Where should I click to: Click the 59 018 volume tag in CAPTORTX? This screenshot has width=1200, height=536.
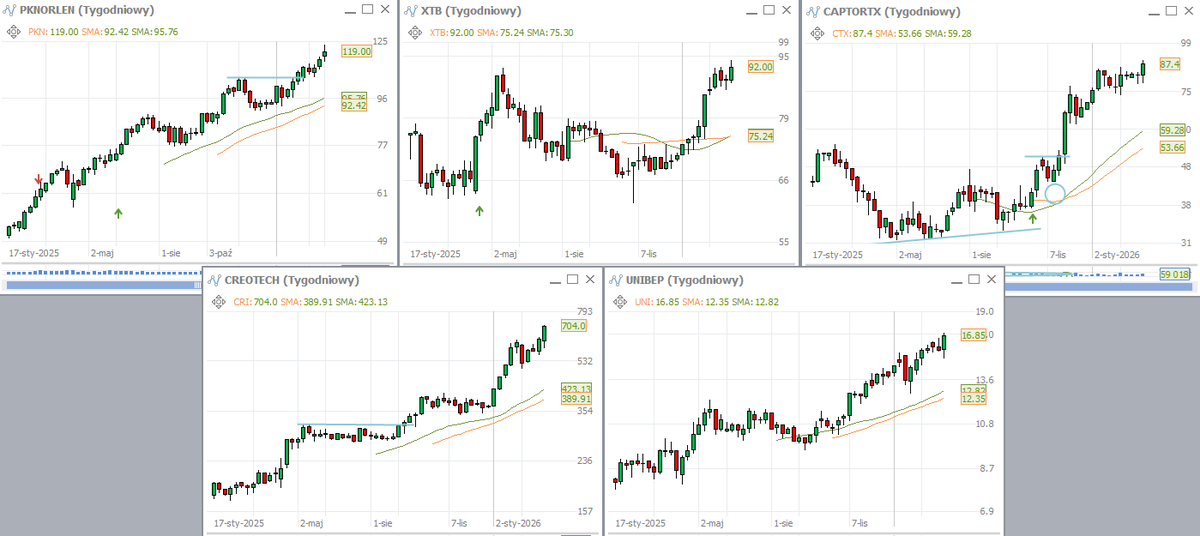tap(1177, 273)
